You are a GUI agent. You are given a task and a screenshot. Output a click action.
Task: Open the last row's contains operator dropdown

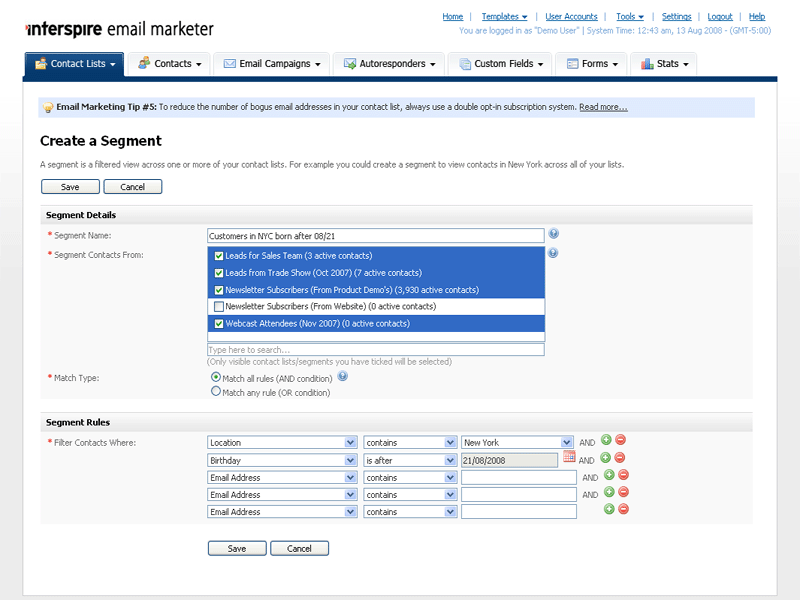410,512
